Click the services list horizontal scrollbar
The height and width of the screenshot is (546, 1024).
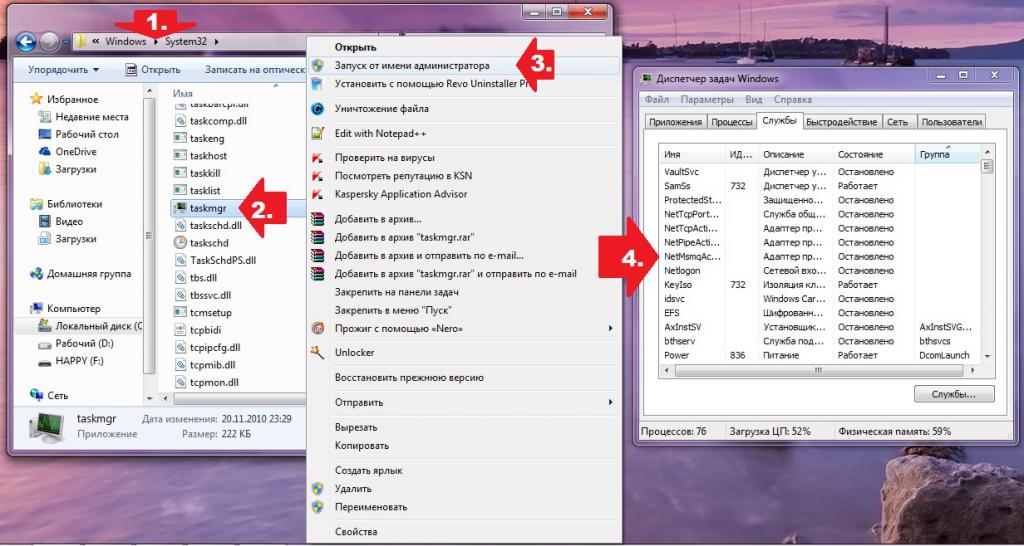[x=818, y=370]
